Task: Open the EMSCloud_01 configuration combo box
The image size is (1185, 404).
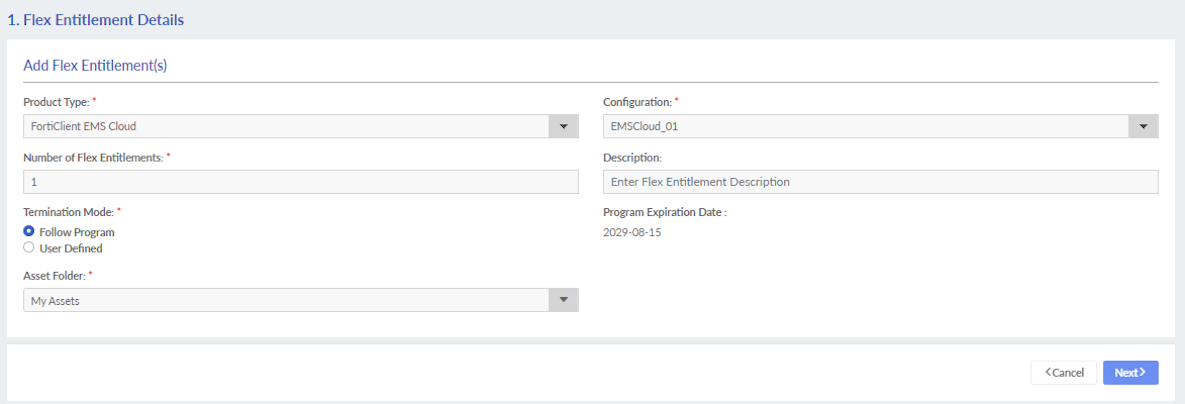Action: point(866,127)
